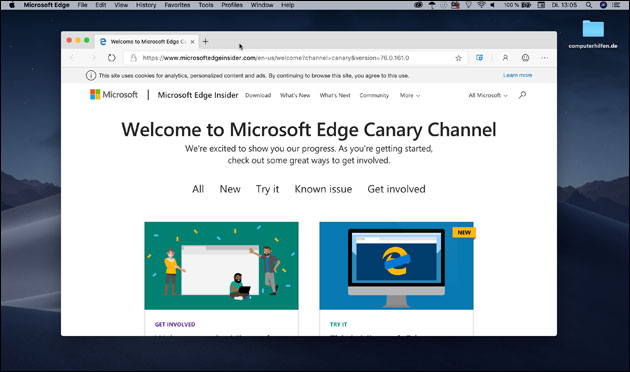
Task: Click the Wi-Fi status icon
Action: tap(481, 5)
